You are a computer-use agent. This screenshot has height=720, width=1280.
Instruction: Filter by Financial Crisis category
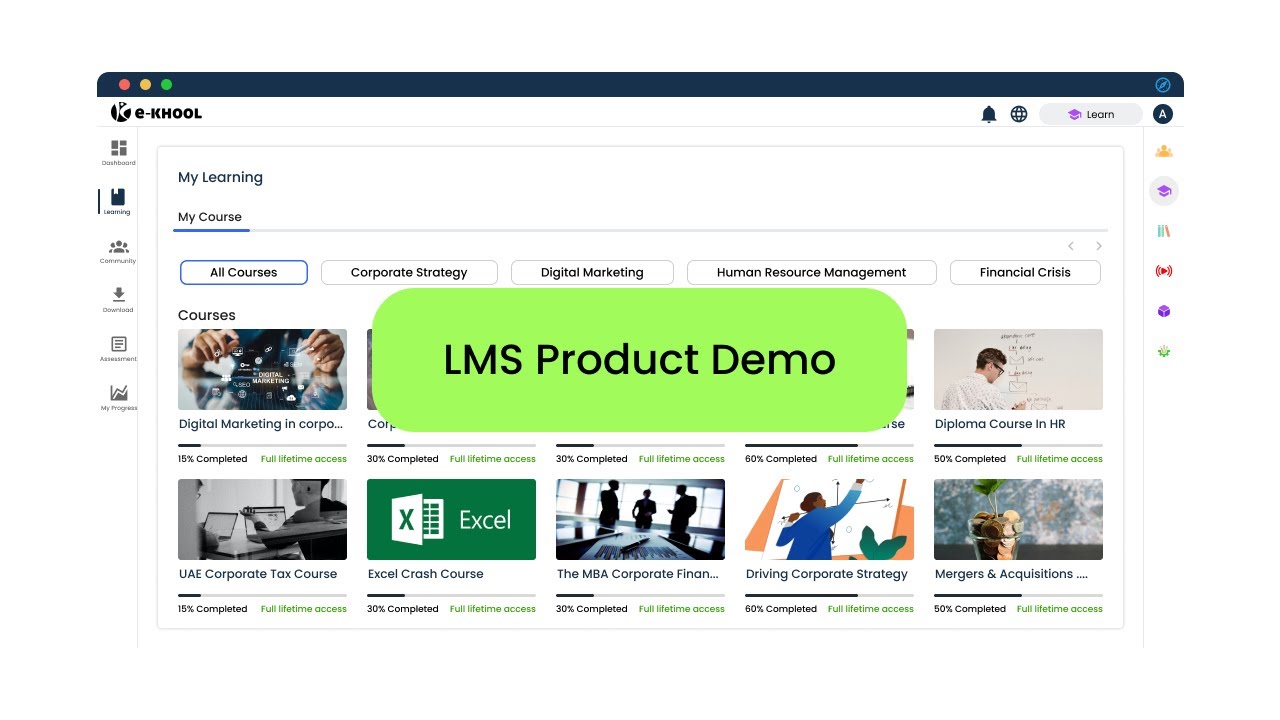(x=1025, y=272)
